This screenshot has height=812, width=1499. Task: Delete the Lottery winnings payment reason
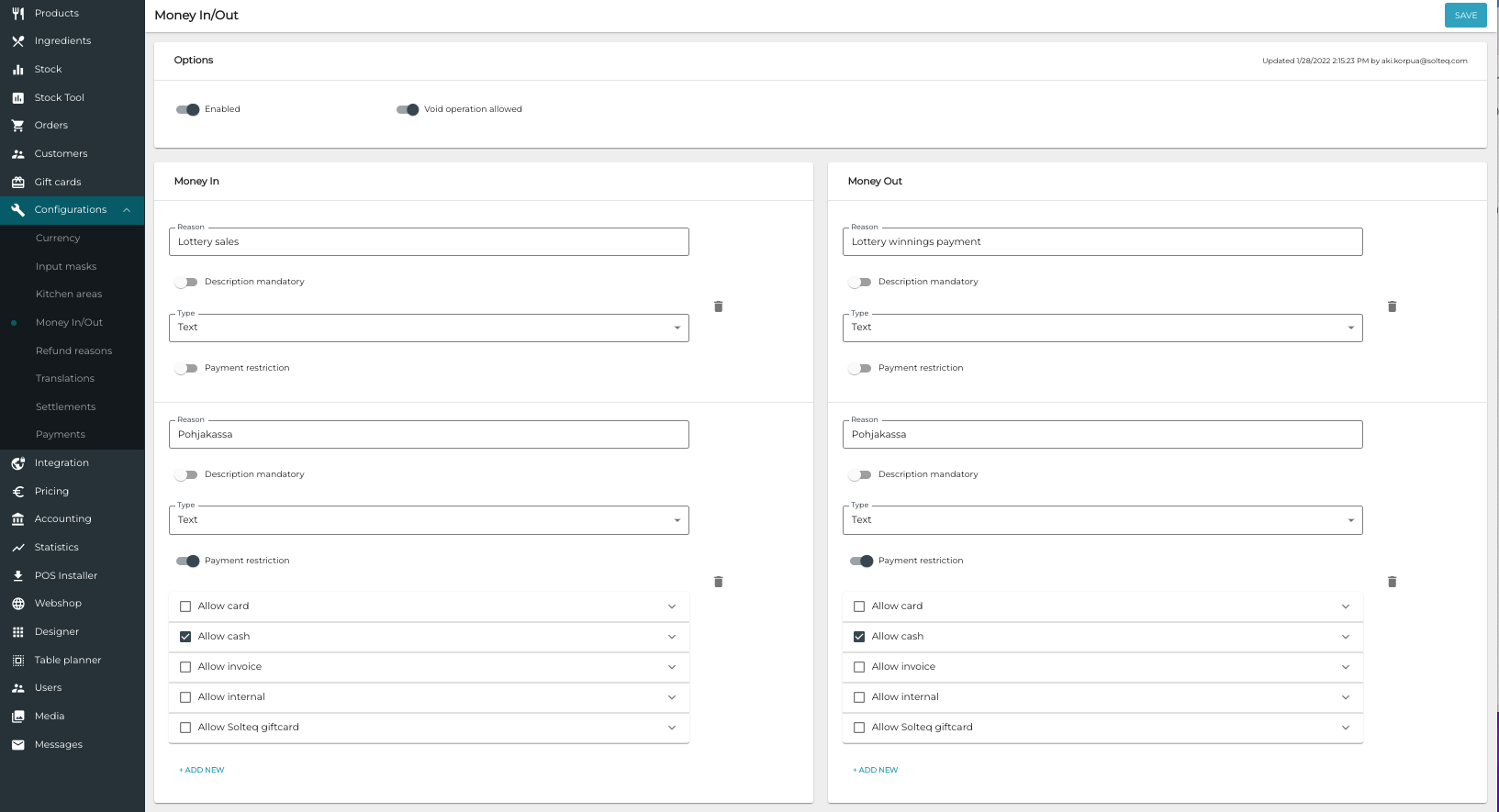(1392, 306)
